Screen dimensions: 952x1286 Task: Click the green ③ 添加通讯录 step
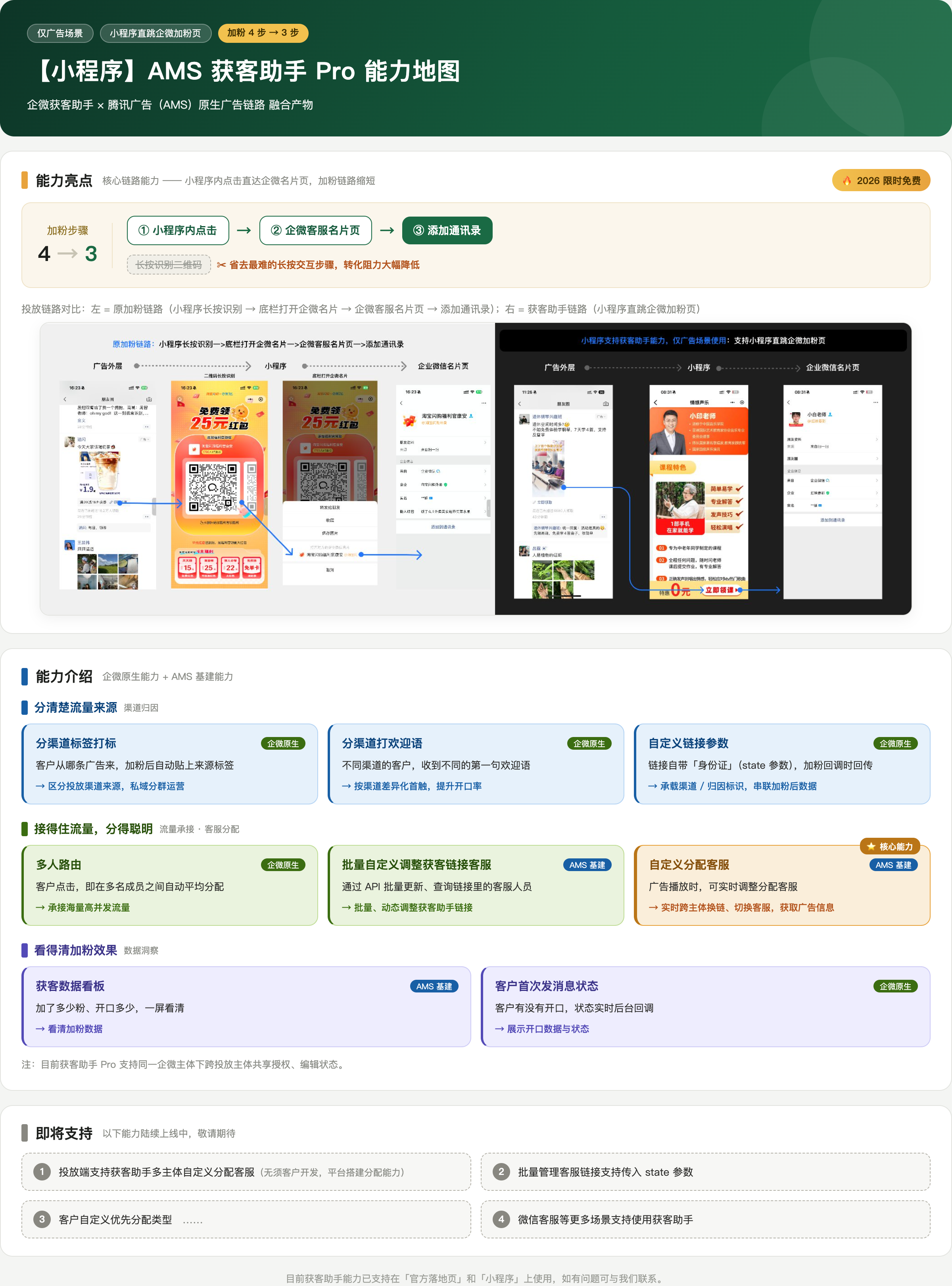pyautogui.click(x=447, y=230)
